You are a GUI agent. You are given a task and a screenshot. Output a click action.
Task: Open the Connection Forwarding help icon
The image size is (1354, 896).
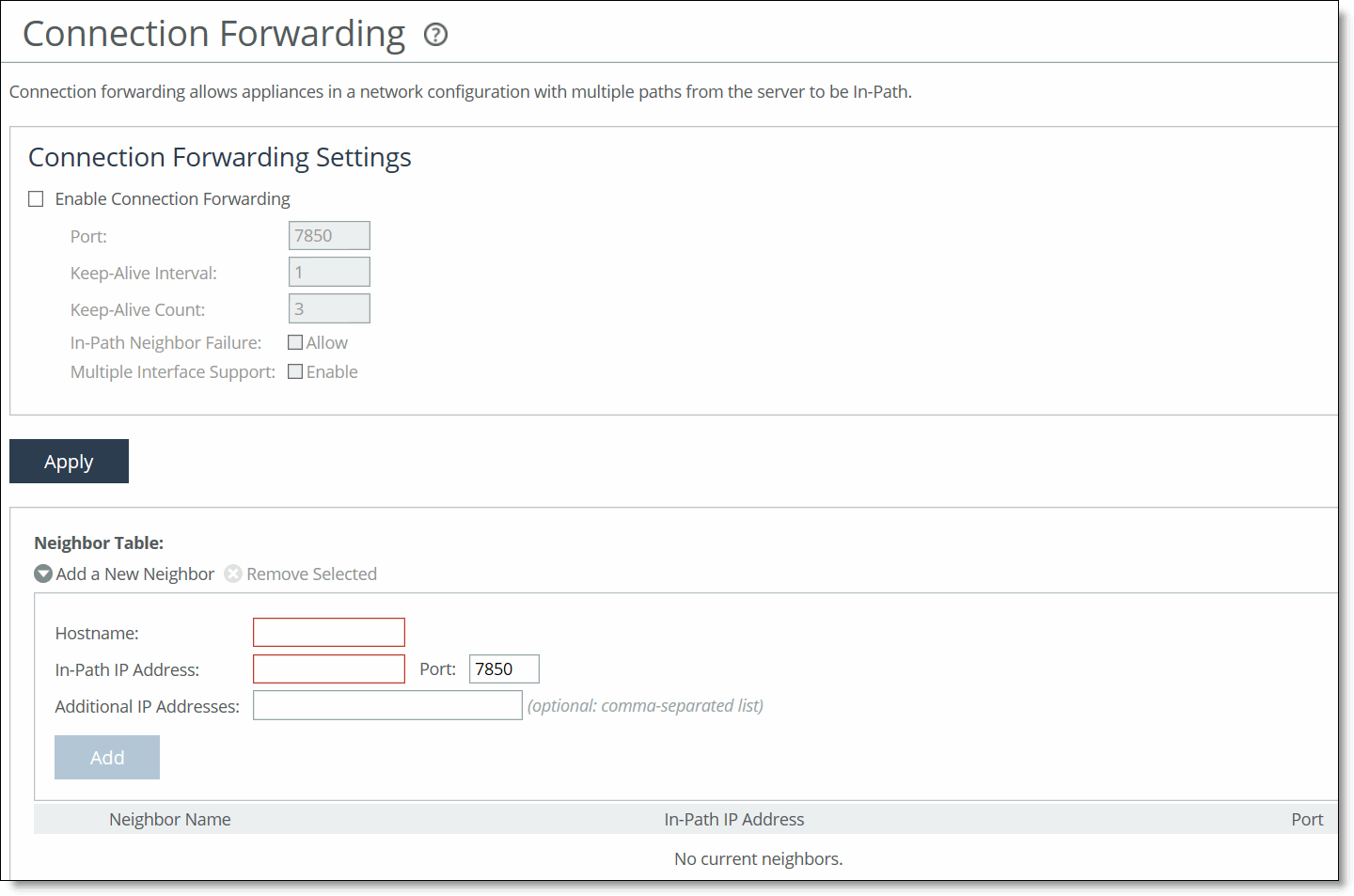(x=435, y=35)
